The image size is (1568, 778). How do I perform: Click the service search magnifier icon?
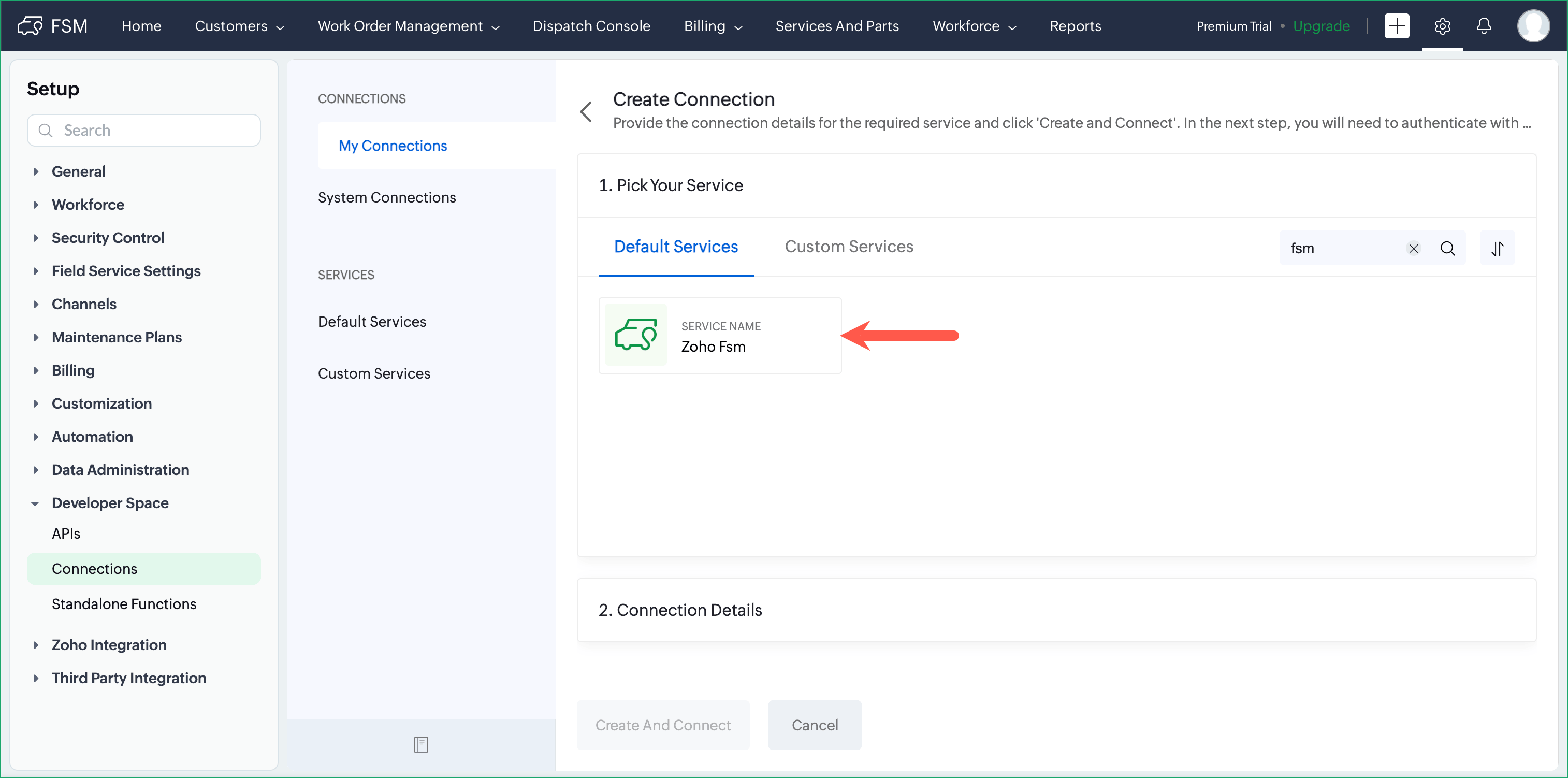tap(1447, 249)
